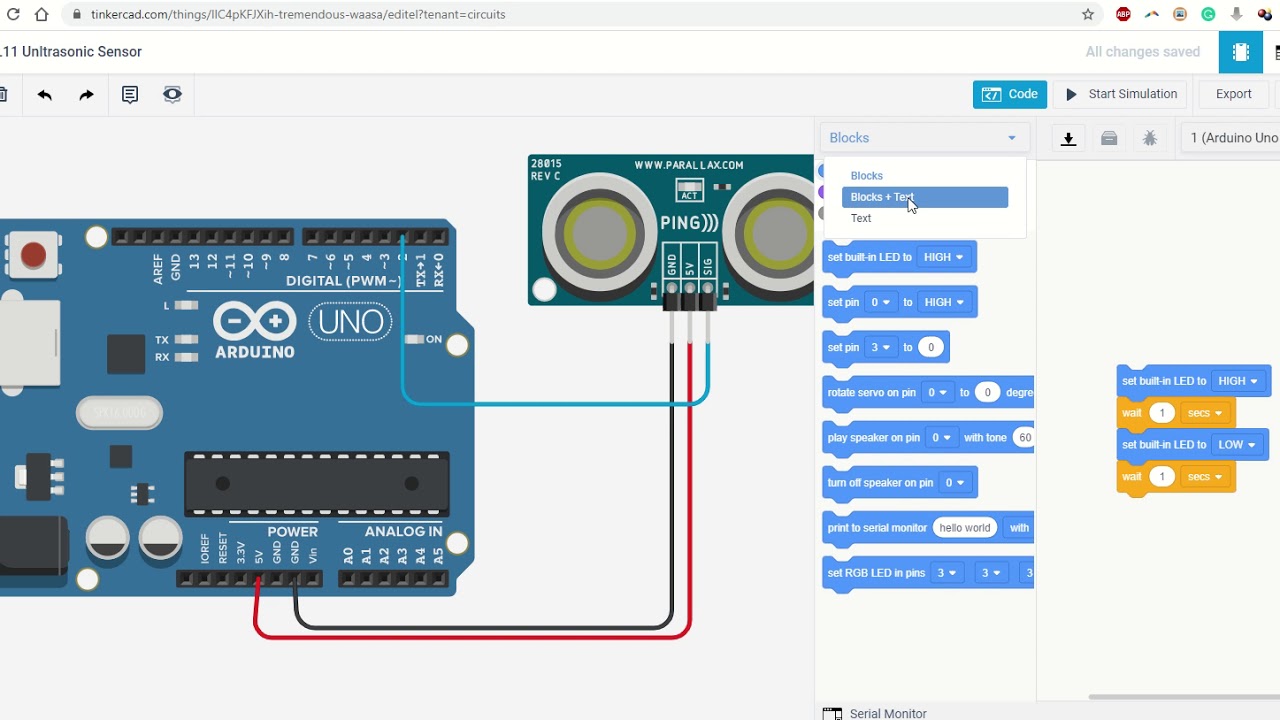This screenshot has width=1280, height=720.
Task: Click the image extension icon
Action: pyautogui.click(x=1180, y=14)
